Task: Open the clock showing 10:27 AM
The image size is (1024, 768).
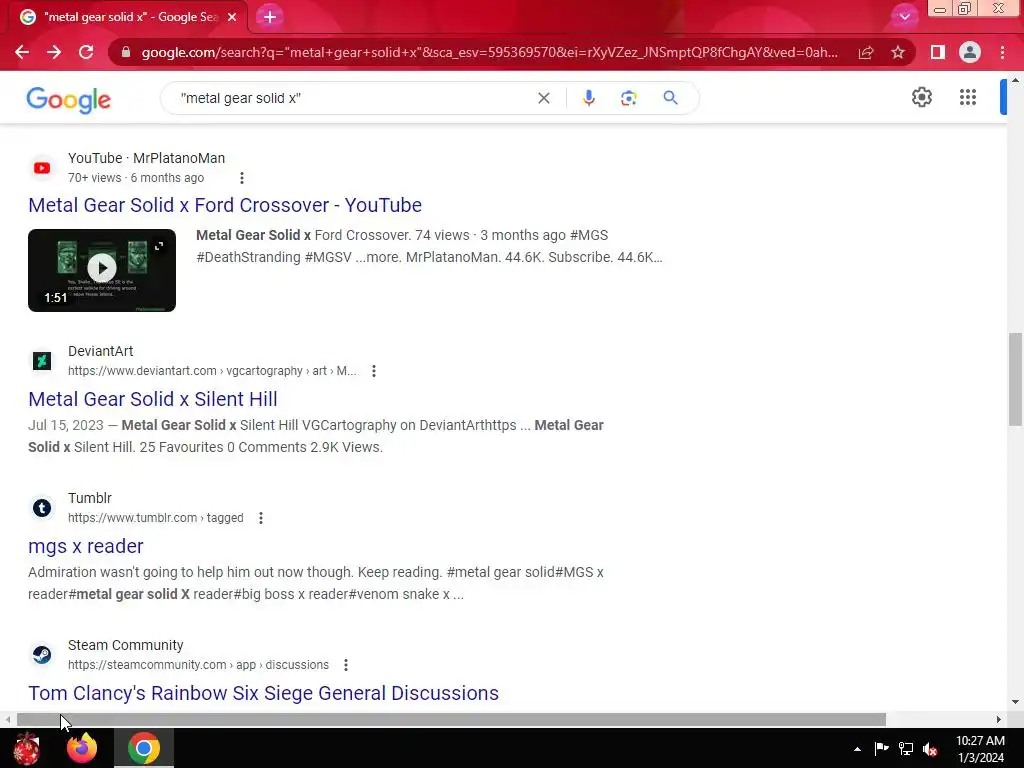Action: (980, 749)
